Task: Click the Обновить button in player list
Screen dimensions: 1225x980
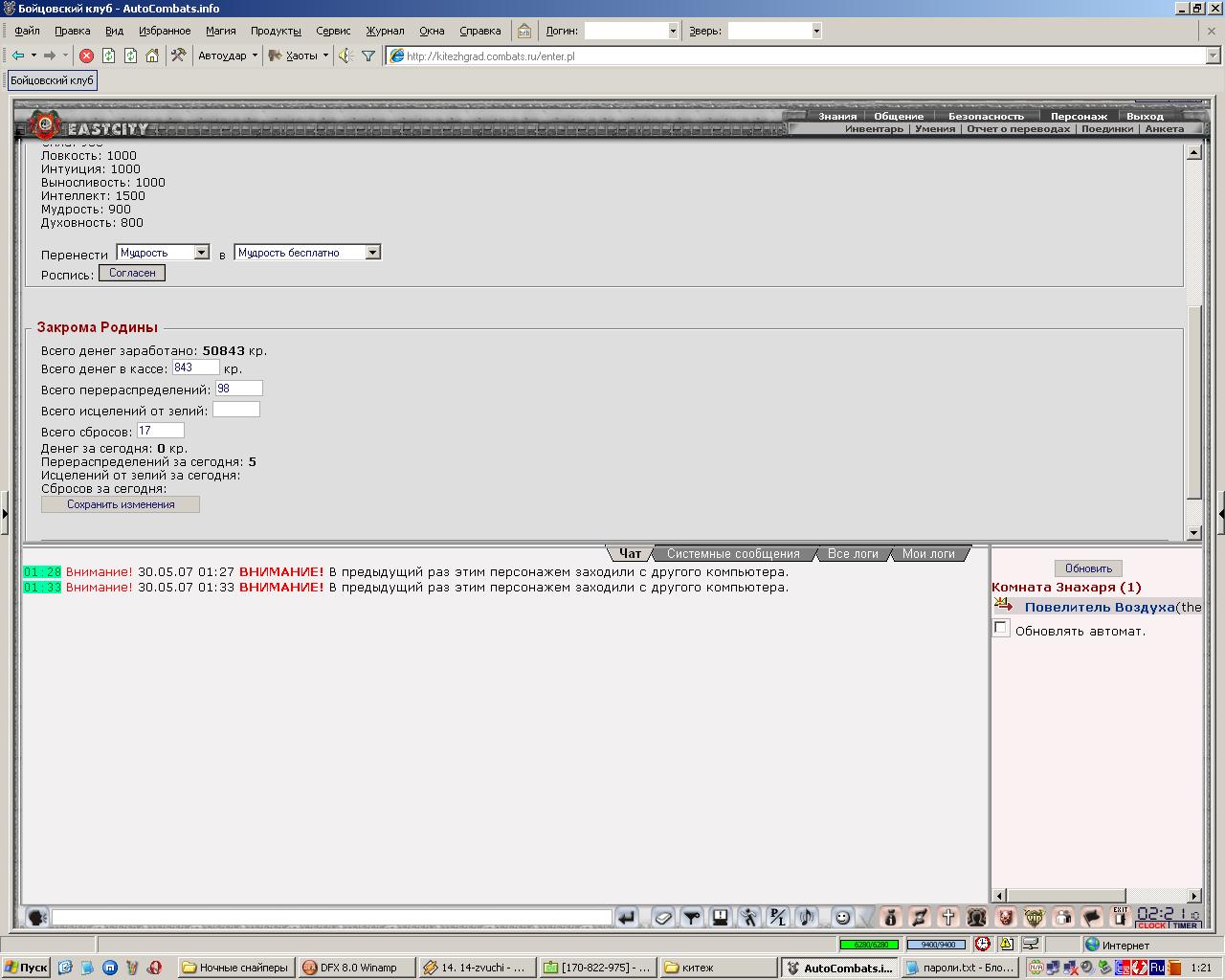Action: 1088,568
